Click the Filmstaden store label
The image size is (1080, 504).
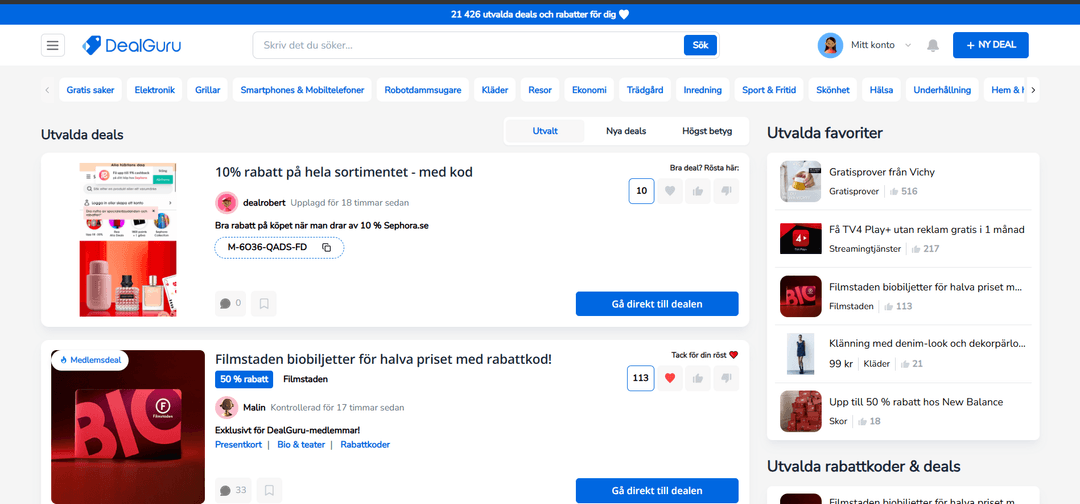(306, 379)
